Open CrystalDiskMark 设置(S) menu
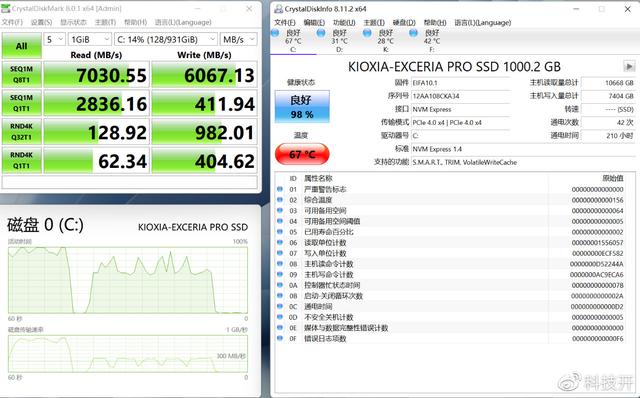640x398 pixels. coord(41,22)
